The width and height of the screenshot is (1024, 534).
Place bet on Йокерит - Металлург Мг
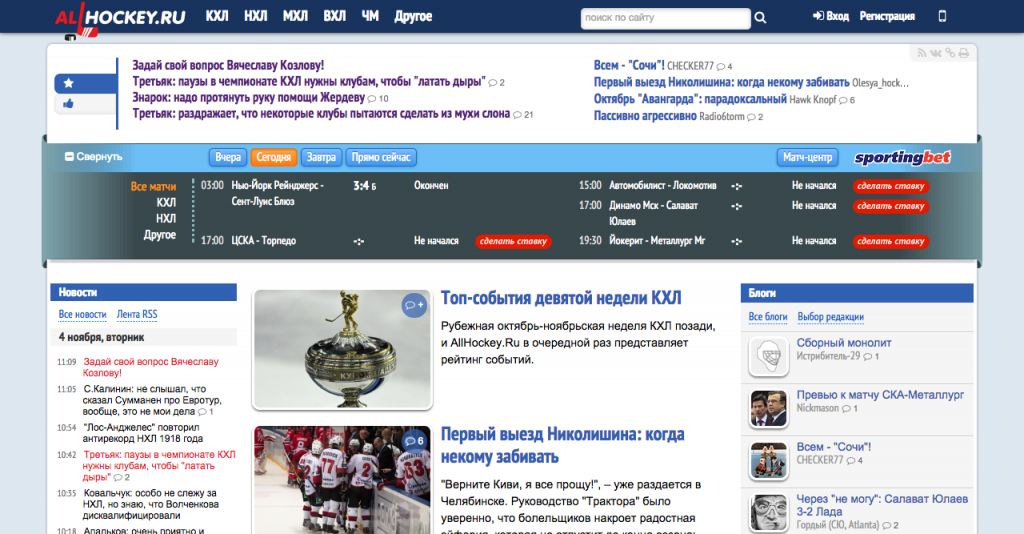[891, 242]
